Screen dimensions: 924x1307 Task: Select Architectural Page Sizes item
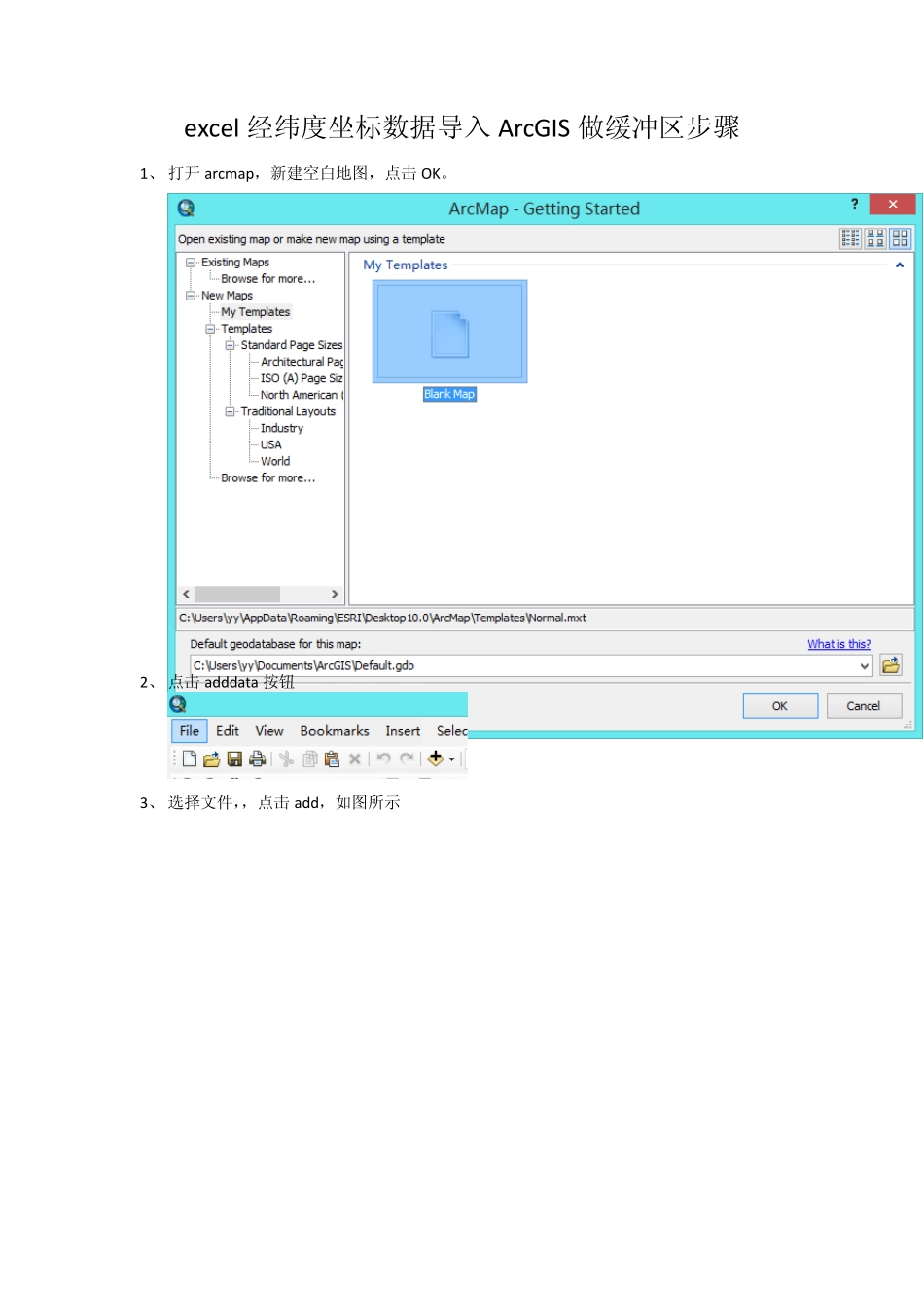pyautogui.click(x=302, y=362)
